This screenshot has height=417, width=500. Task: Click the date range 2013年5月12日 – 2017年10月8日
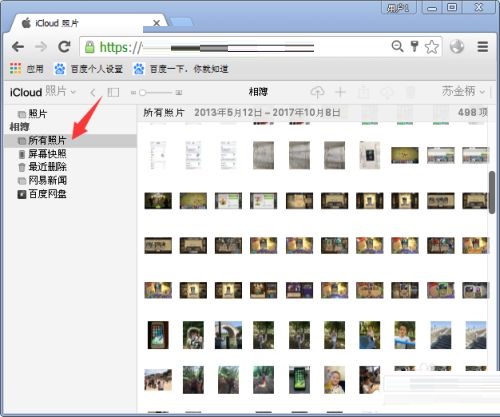267,113
